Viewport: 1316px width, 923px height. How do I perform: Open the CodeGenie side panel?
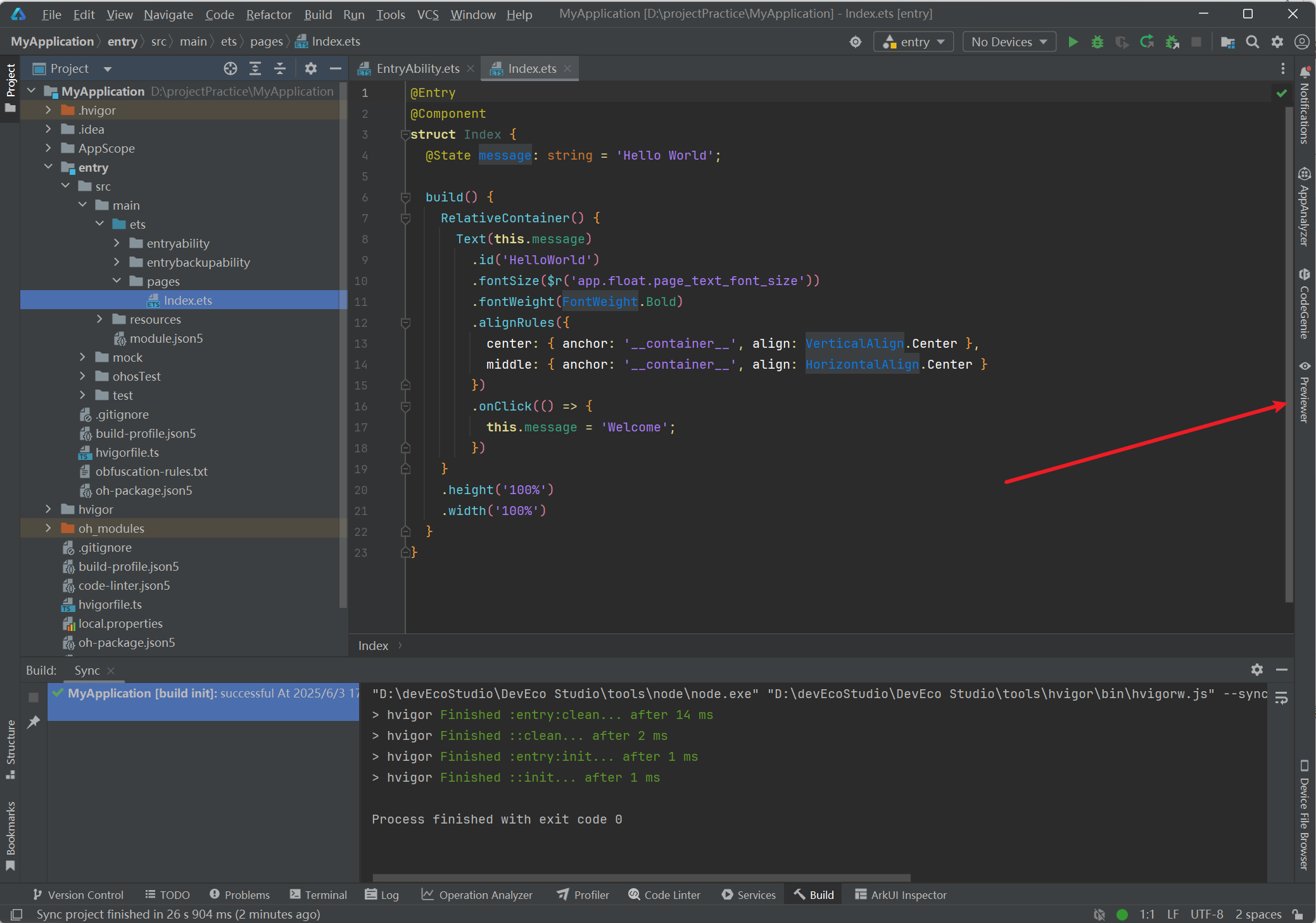pos(1304,304)
